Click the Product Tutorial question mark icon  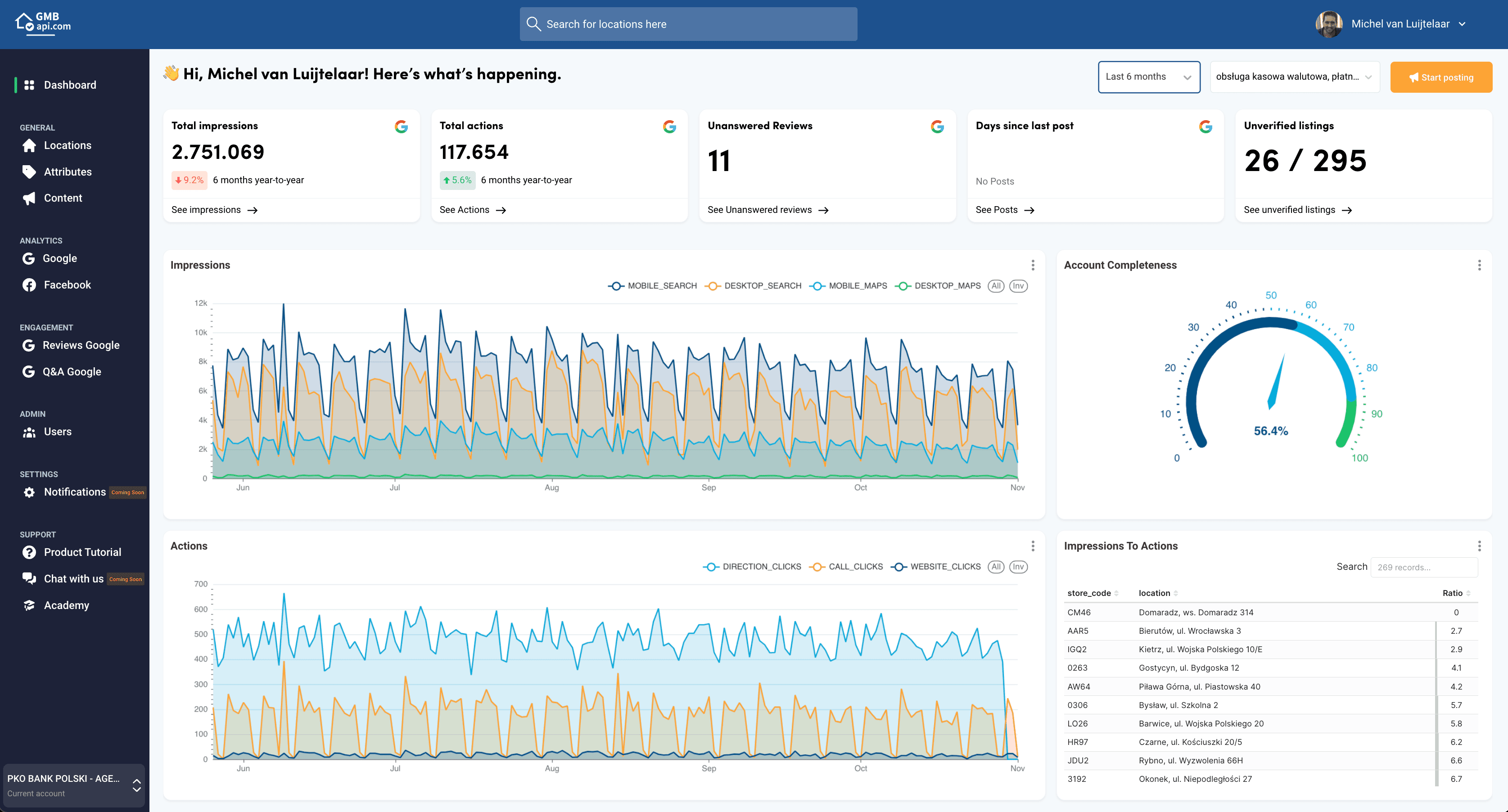29,552
